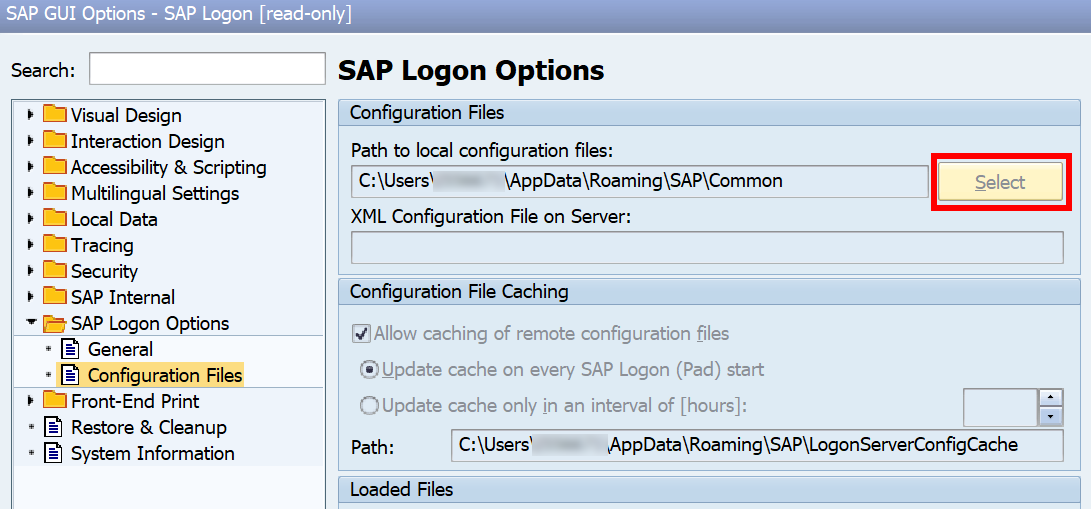The image size is (1091, 509).
Task: Select the Visual Design tree label
Action: tap(126, 115)
